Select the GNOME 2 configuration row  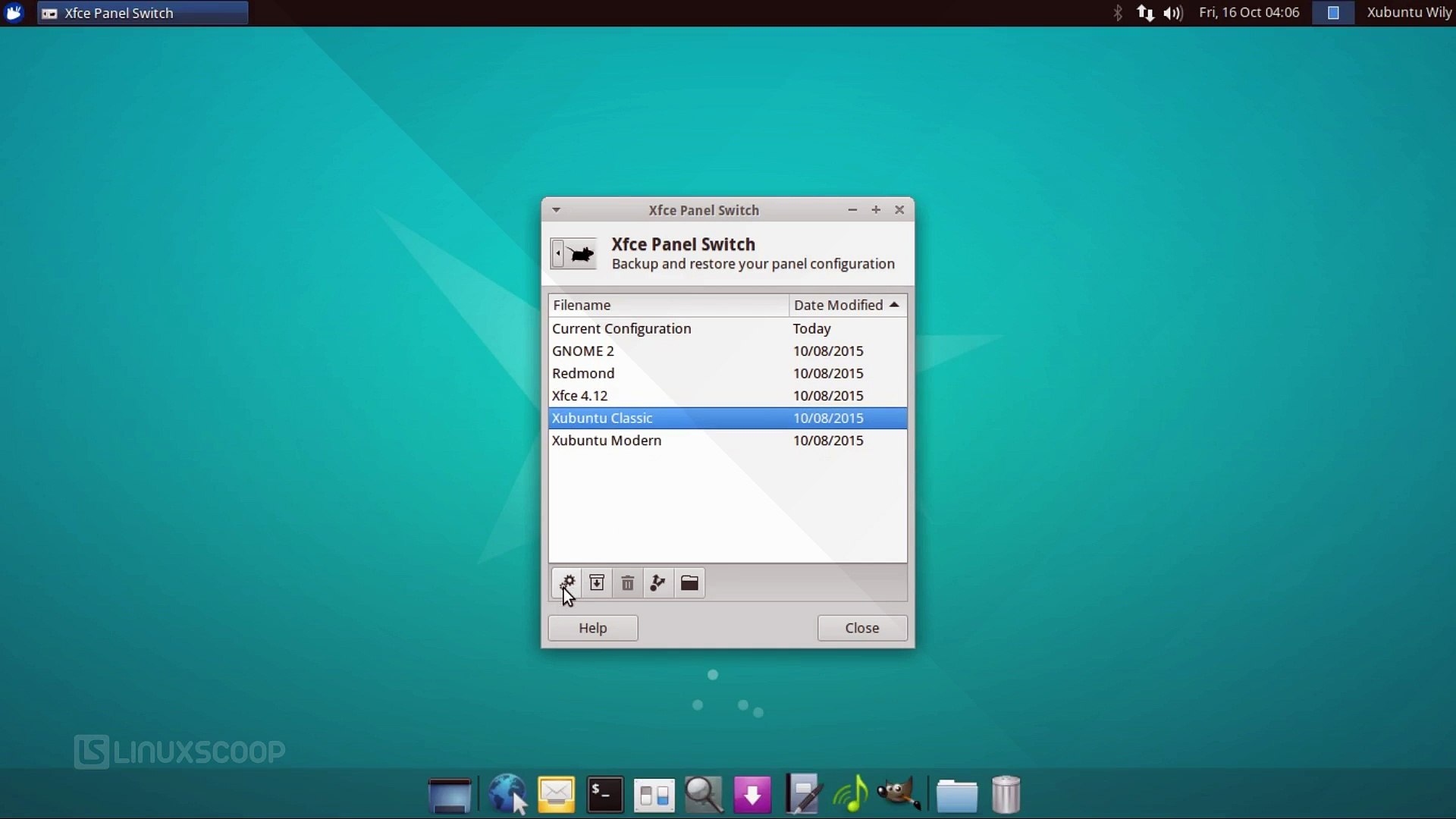[x=583, y=351]
